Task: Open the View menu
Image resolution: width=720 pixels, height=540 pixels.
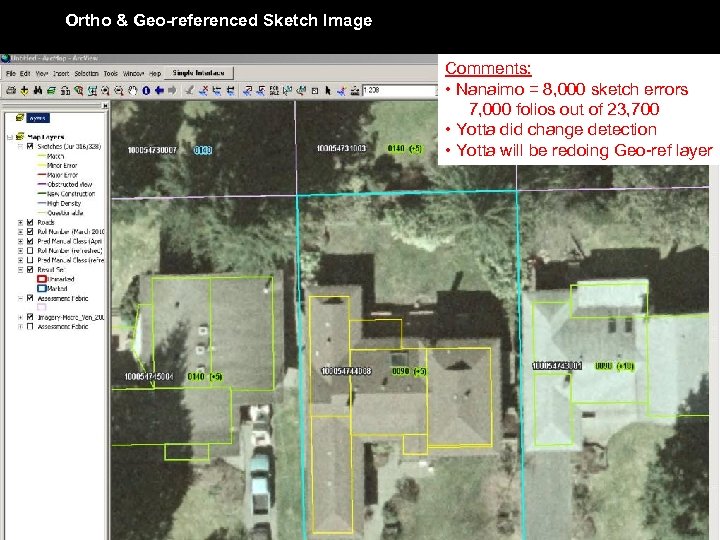Action: click(x=42, y=73)
